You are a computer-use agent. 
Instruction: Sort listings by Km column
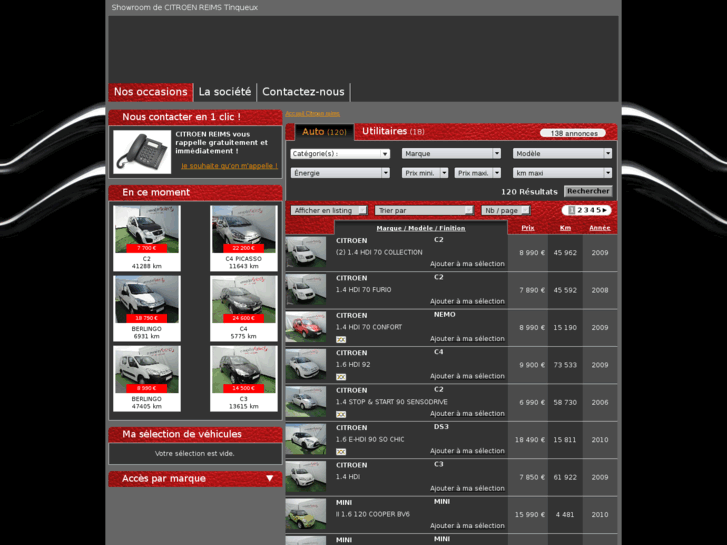(565, 228)
